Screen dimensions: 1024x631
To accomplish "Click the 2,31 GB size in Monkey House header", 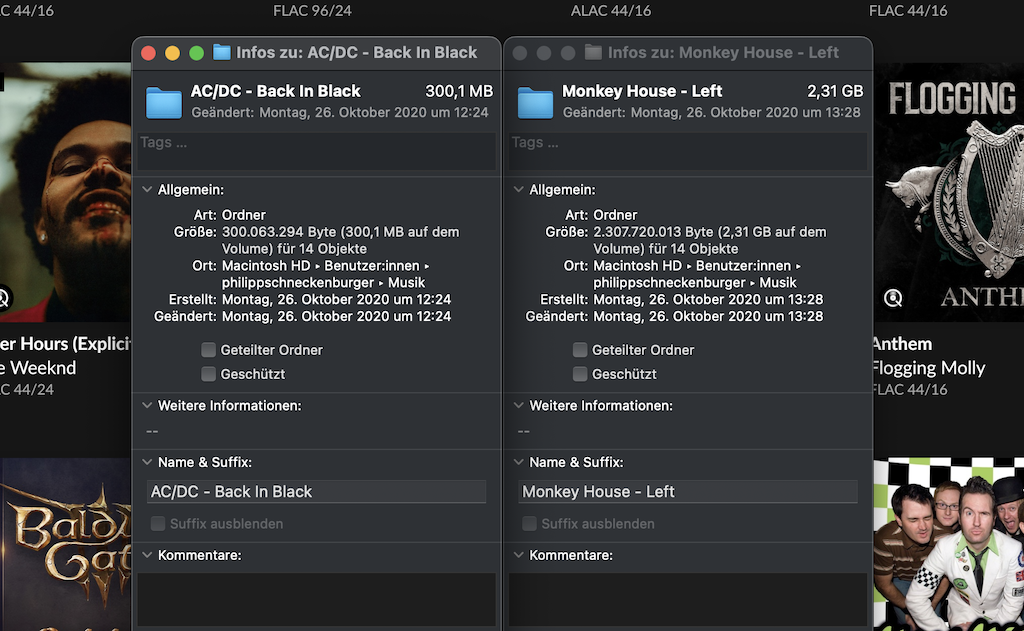I will 835,91.
